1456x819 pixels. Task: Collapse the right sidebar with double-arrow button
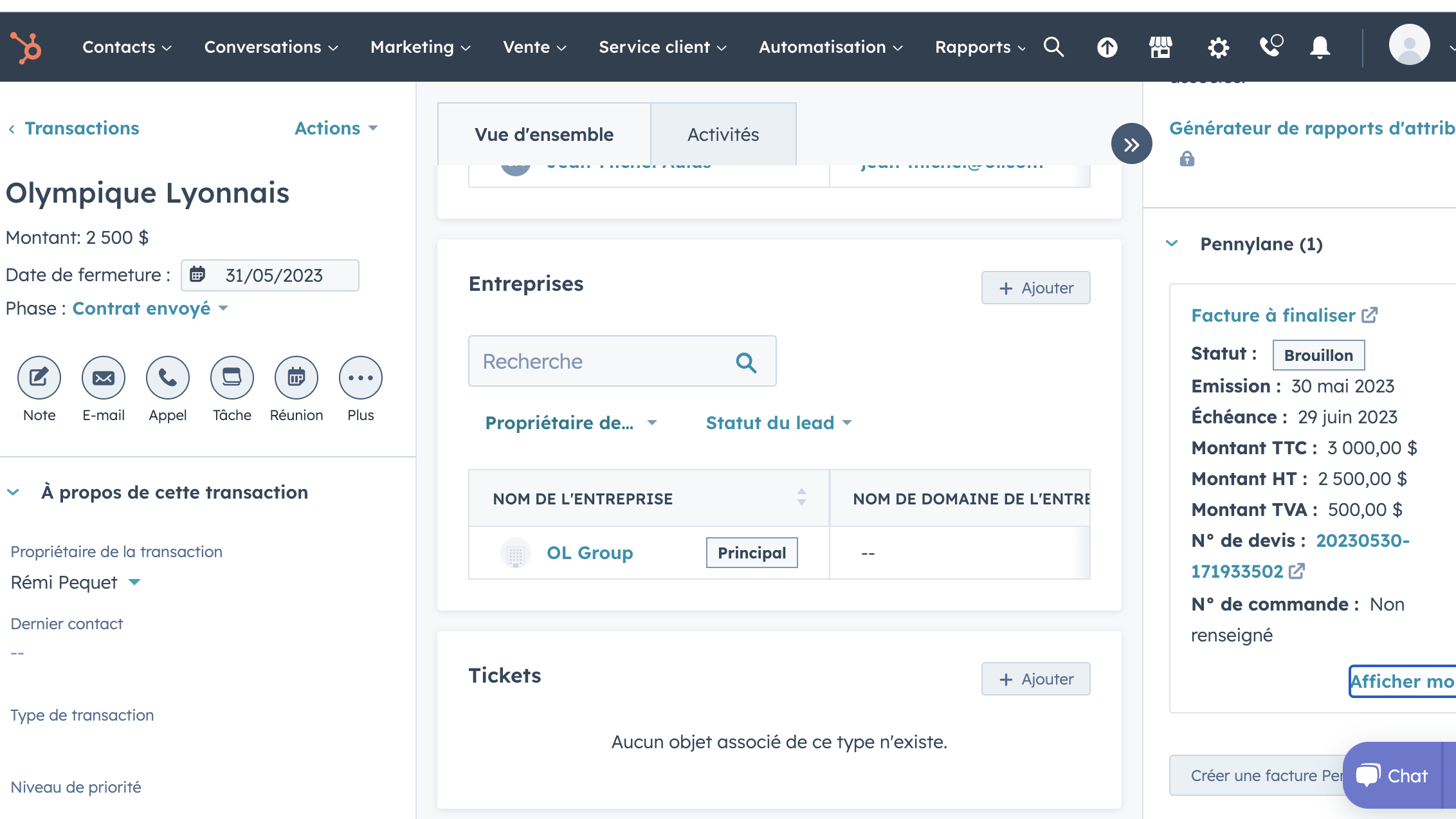[x=1131, y=144]
